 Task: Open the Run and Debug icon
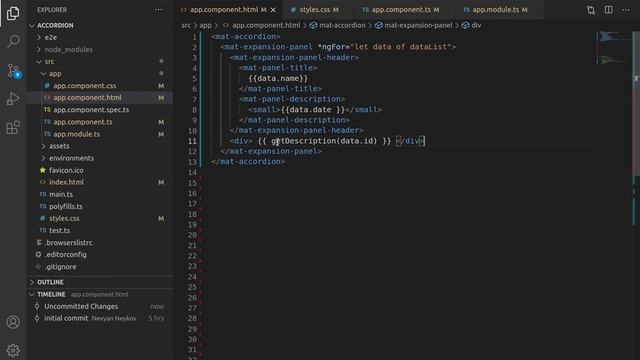pos(13,98)
